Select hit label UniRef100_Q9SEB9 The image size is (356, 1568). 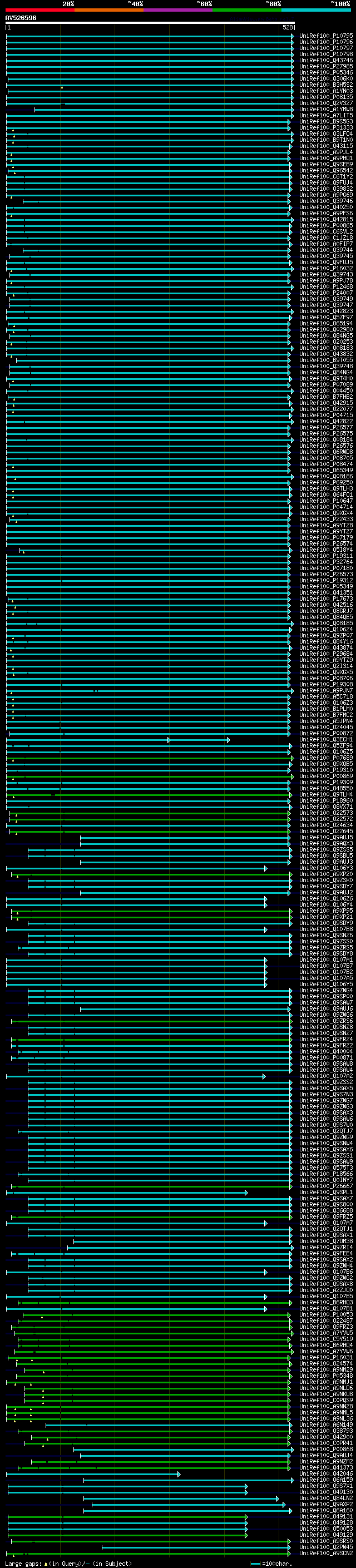coord(326,164)
